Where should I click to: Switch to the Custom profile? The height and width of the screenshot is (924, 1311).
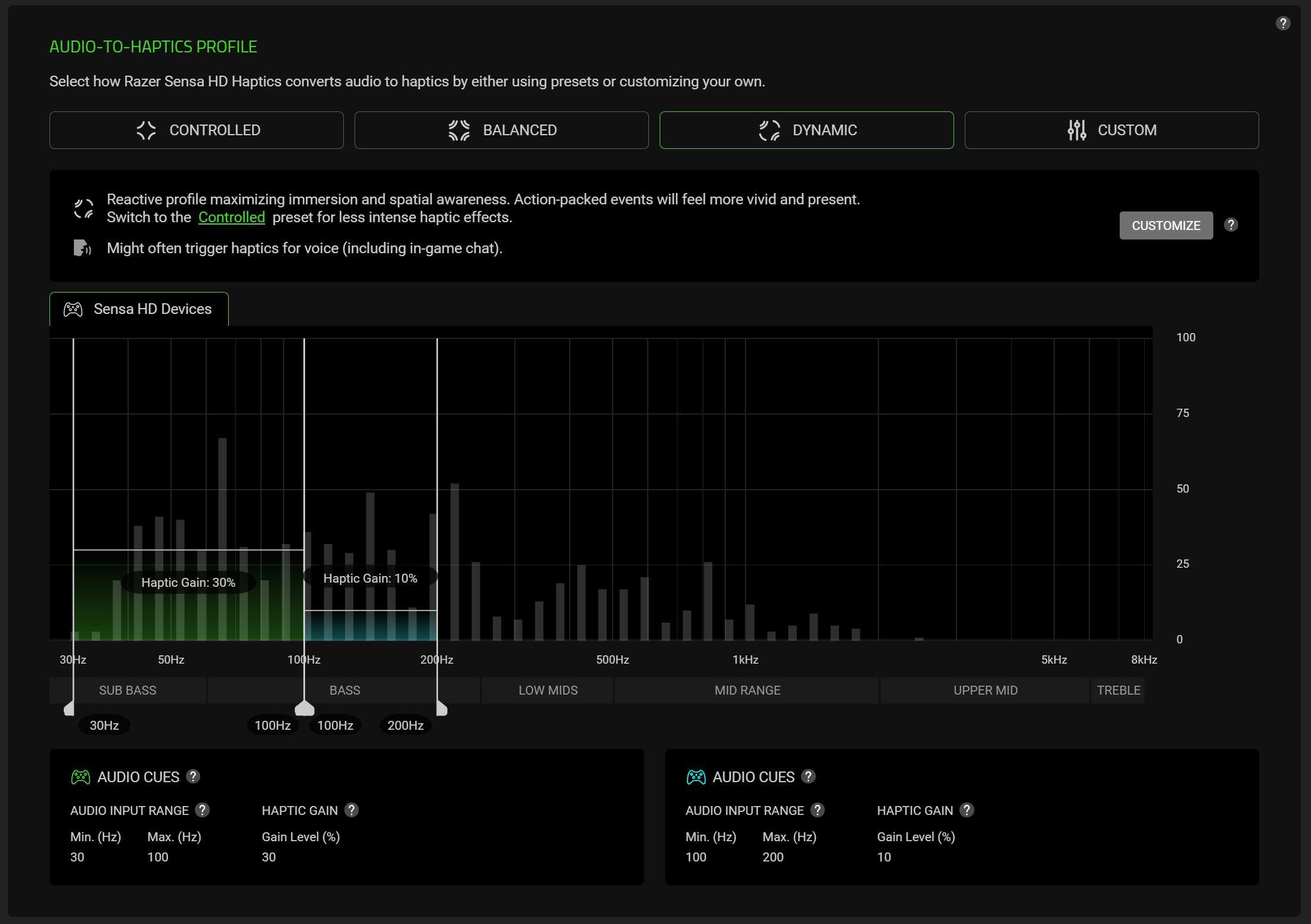[x=1111, y=130]
